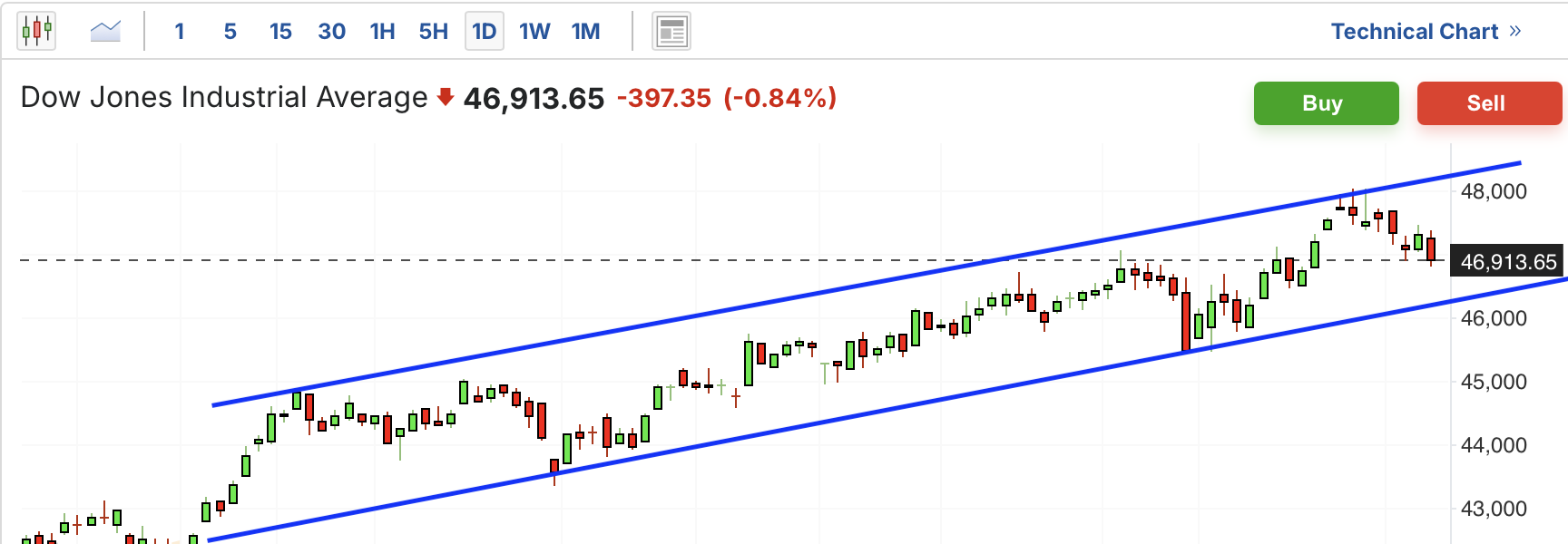Image resolution: width=1568 pixels, height=544 pixels.
Task: Click the red down arrow beside the index name
Action: [445, 97]
